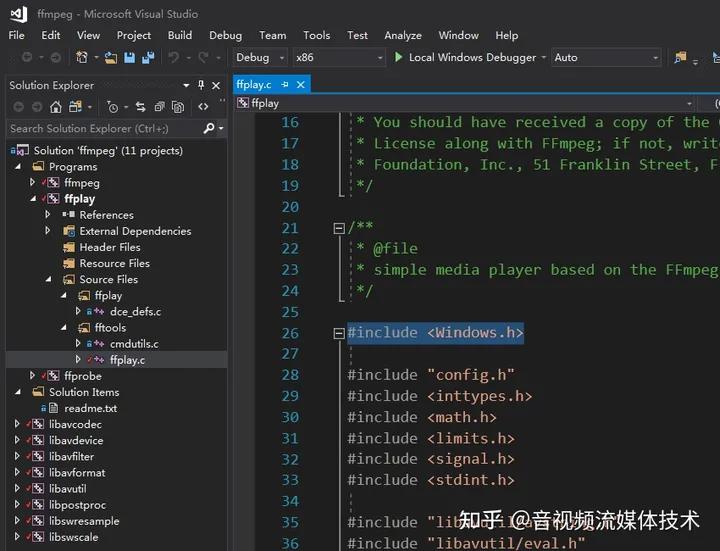The width and height of the screenshot is (720, 551).
Task: Select the Header Files folder
Action: click(x=110, y=247)
